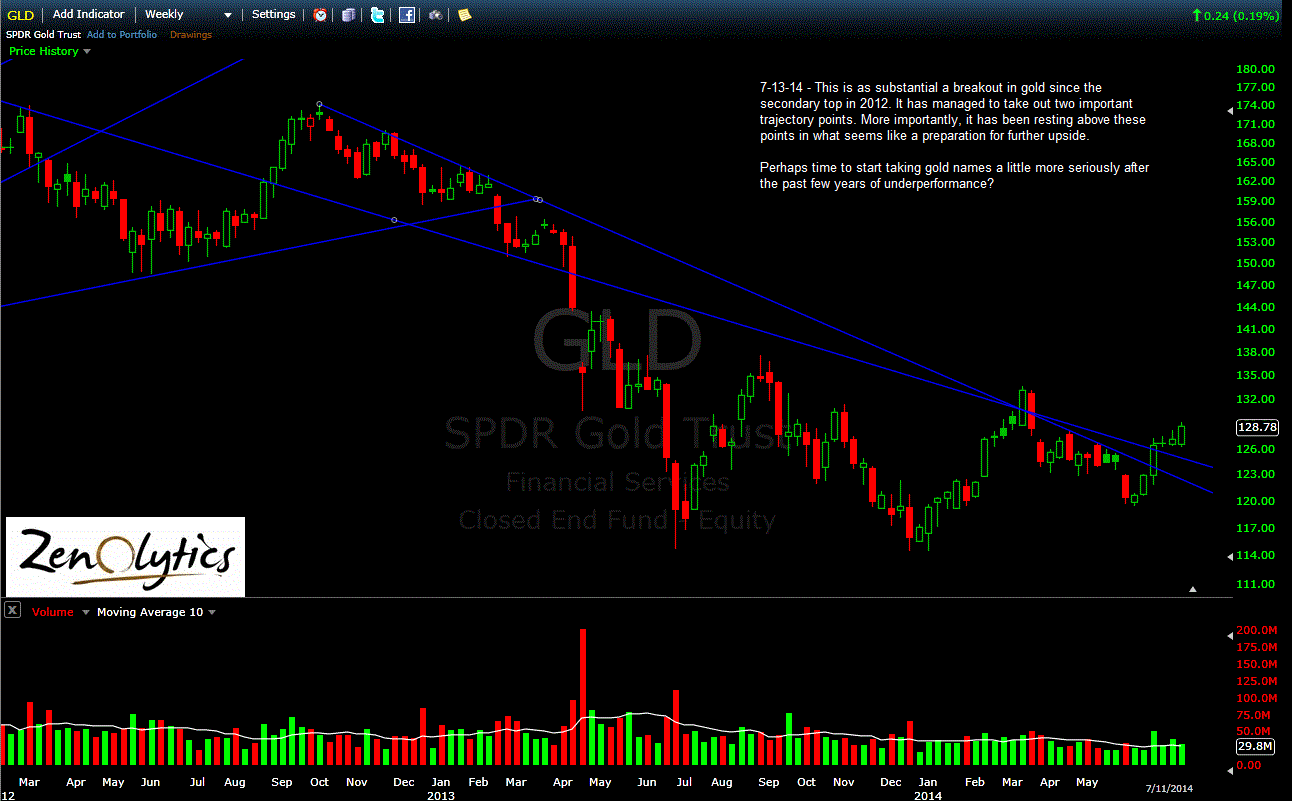Click the 180.00 price axis label
Viewport: 1292px width, 801px height.
click(x=1255, y=69)
